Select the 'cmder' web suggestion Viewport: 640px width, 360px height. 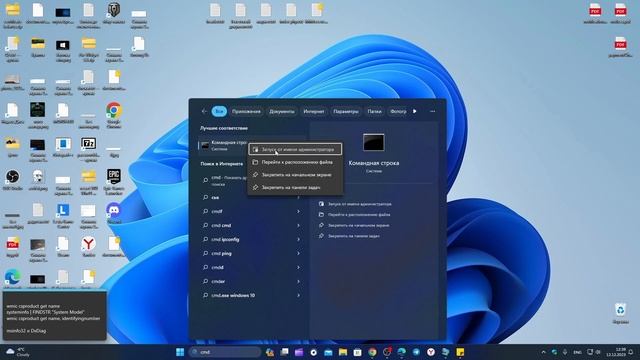tap(218, 281)
